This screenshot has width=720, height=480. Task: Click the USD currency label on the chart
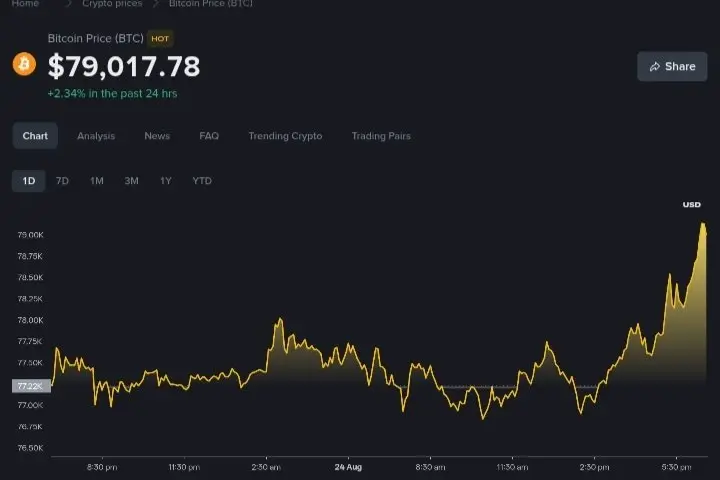(692, 205)
